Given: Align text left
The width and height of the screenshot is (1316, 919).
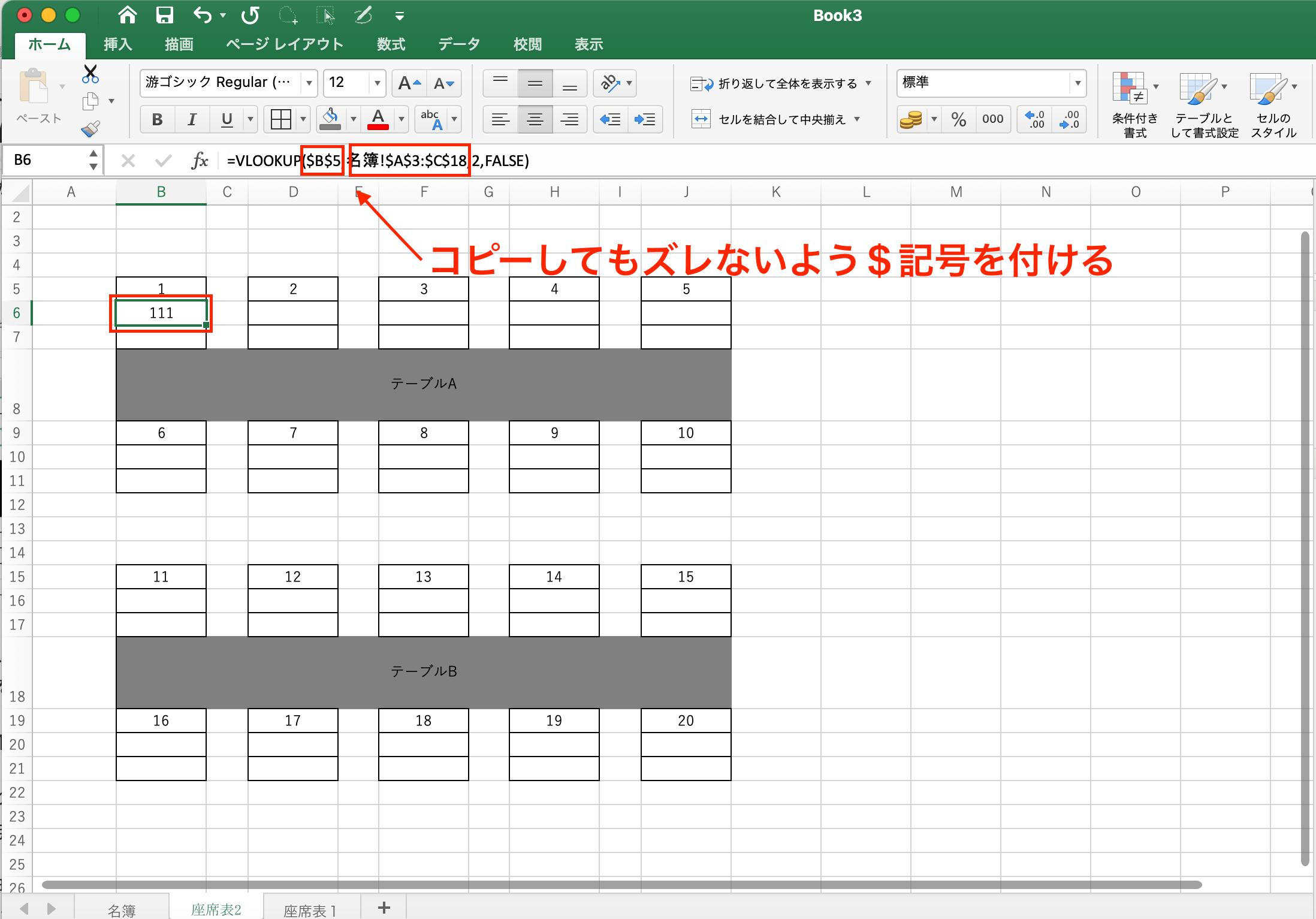Looking at the screenshot, I should coord(500,119).
